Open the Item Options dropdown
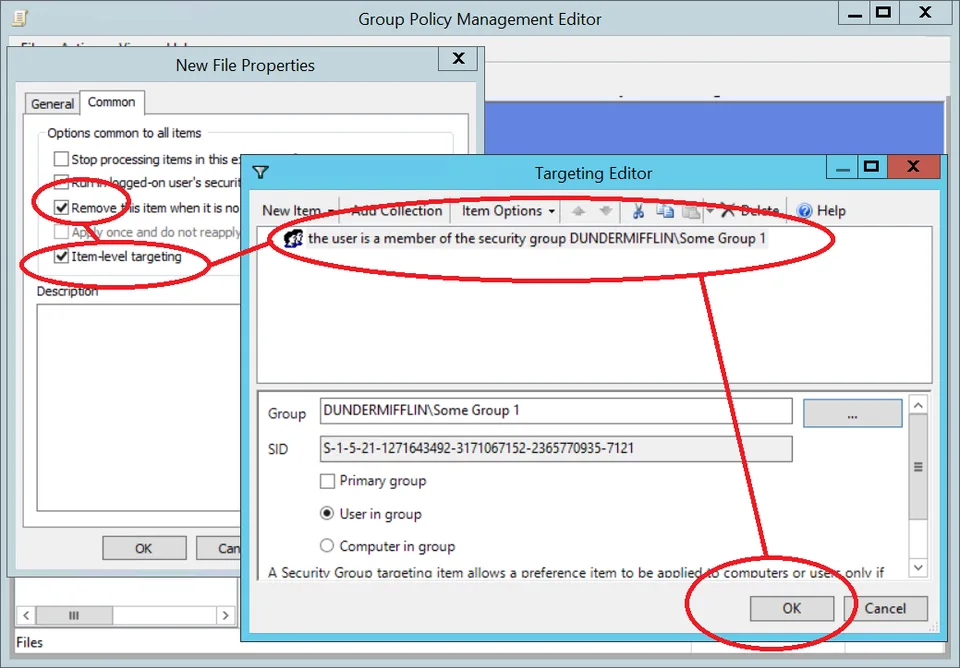Viewport: 960px width, 668px height. coord(508,211)
